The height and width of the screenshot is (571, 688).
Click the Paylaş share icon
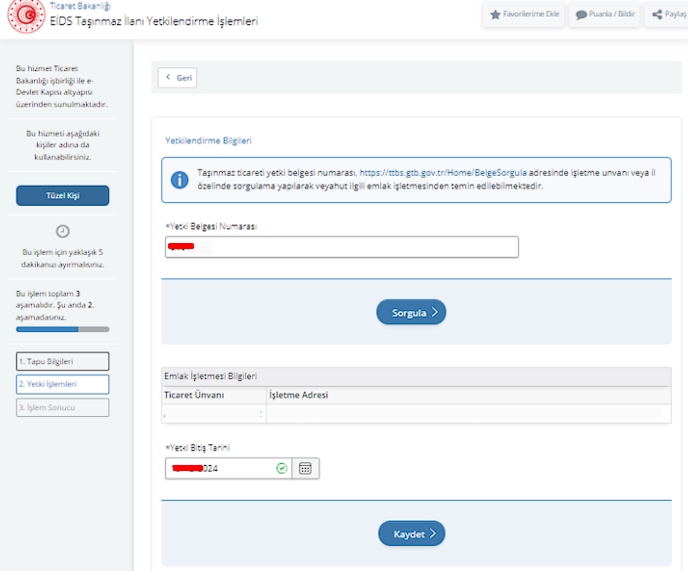[657, 15]
